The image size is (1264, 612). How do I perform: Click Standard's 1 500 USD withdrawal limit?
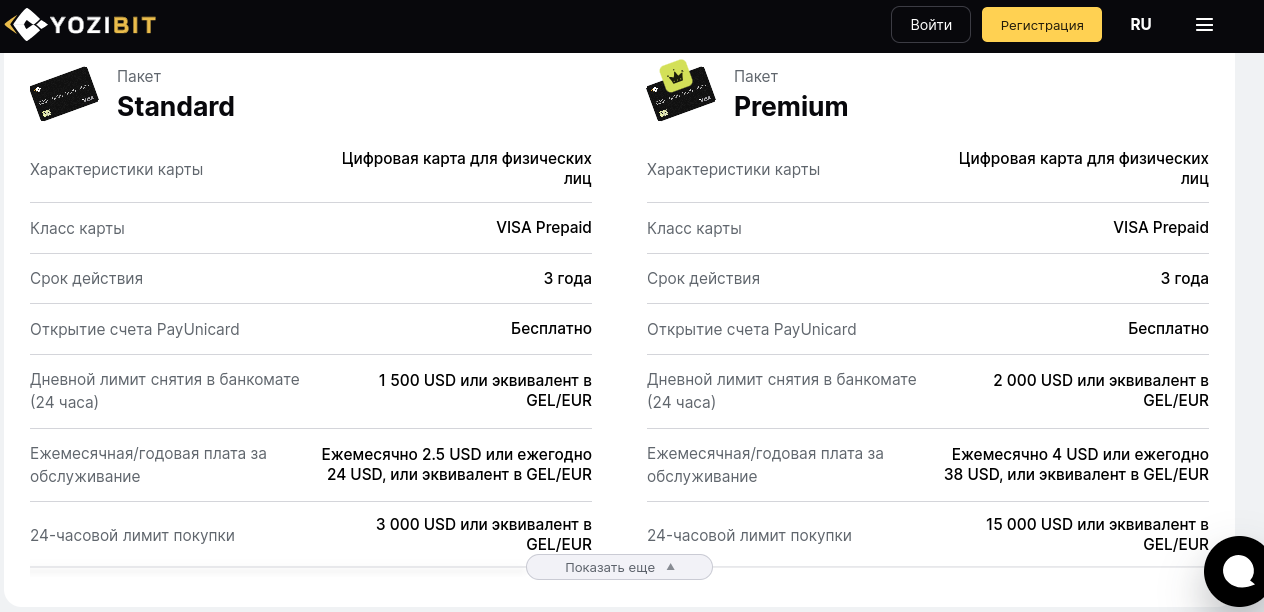tap(485, 390)
